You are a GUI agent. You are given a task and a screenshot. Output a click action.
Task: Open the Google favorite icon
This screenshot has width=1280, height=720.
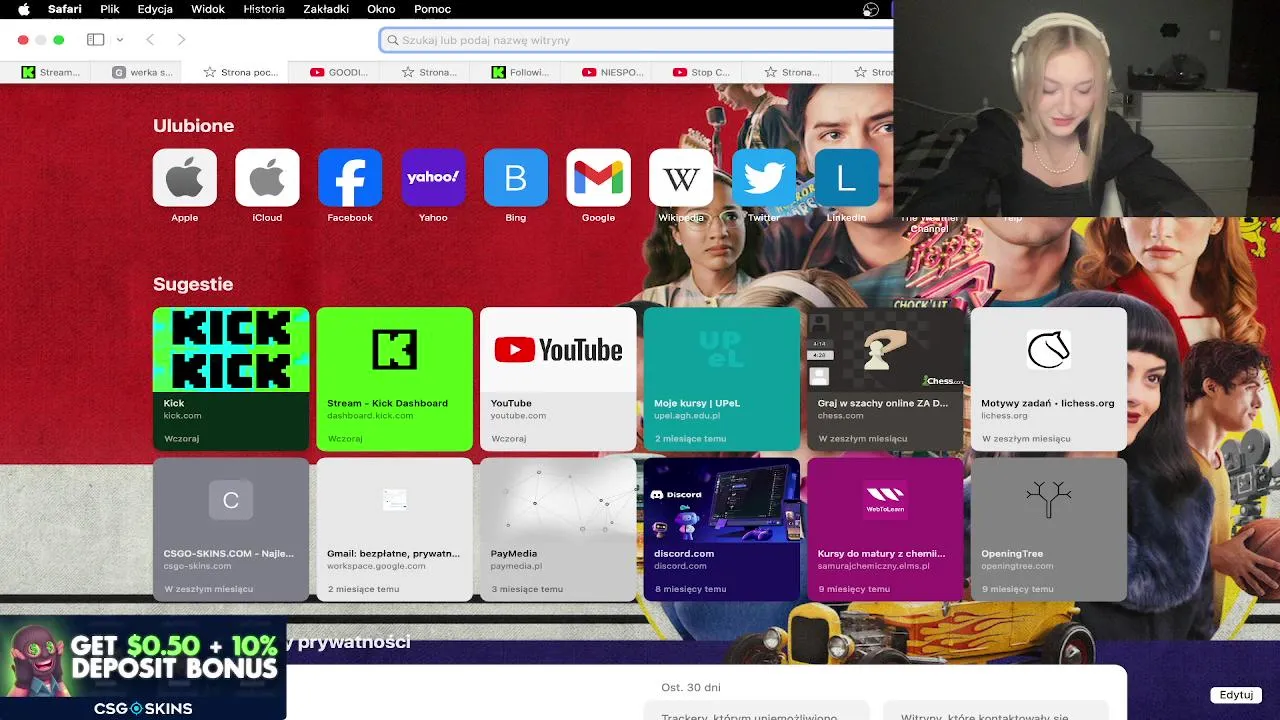click(x=598, y=178)
